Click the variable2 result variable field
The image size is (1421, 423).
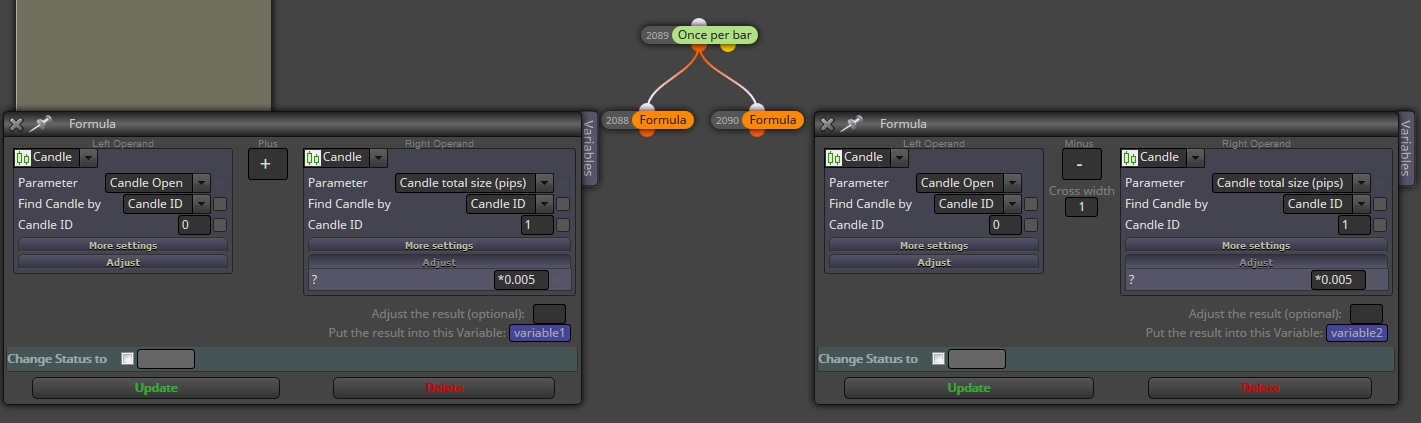1357,333
